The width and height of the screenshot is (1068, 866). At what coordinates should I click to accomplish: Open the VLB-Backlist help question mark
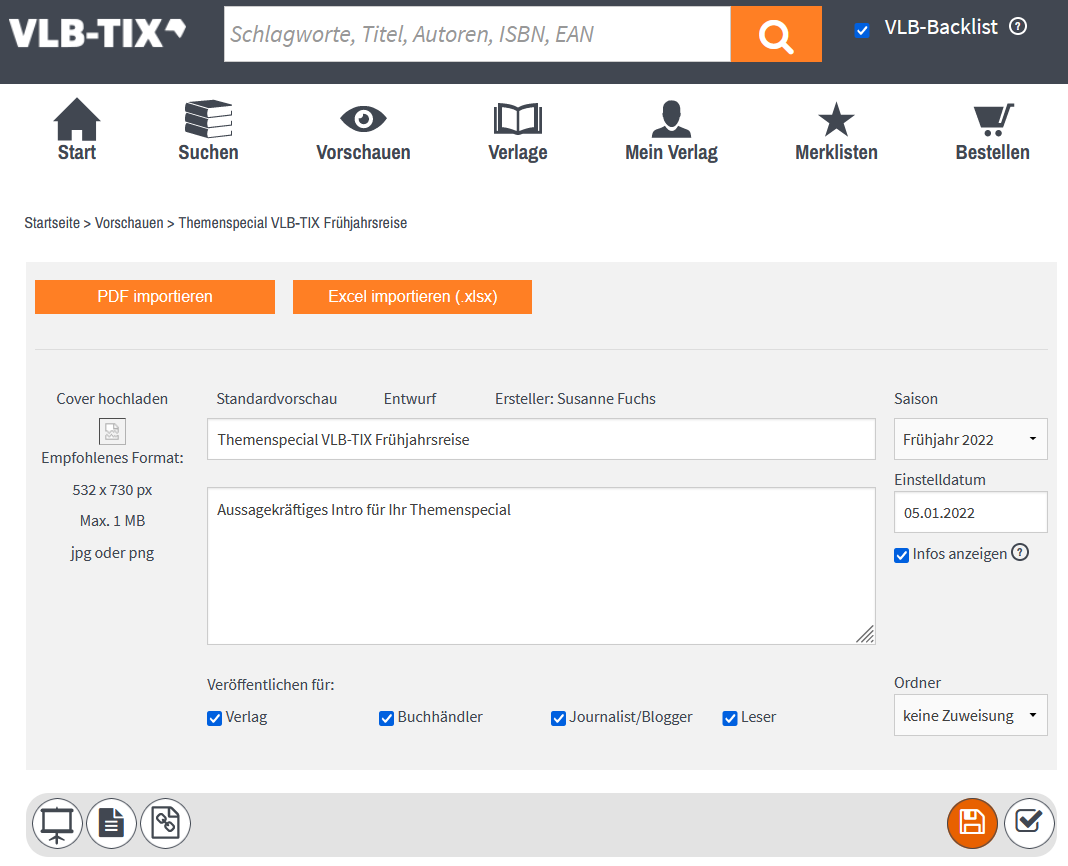click(x=1018, y=27)
